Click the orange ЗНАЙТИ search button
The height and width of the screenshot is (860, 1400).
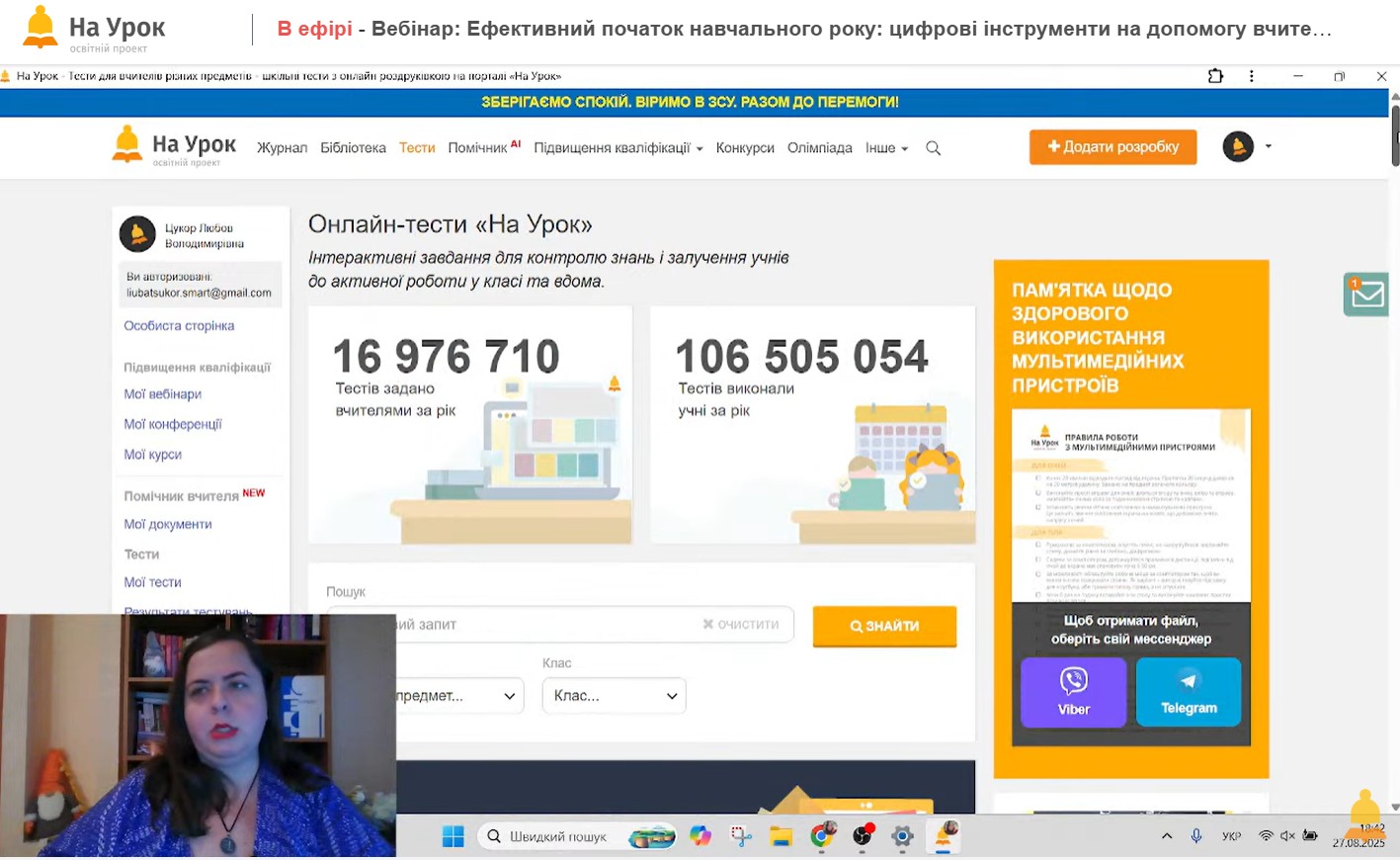coord(884,626)
